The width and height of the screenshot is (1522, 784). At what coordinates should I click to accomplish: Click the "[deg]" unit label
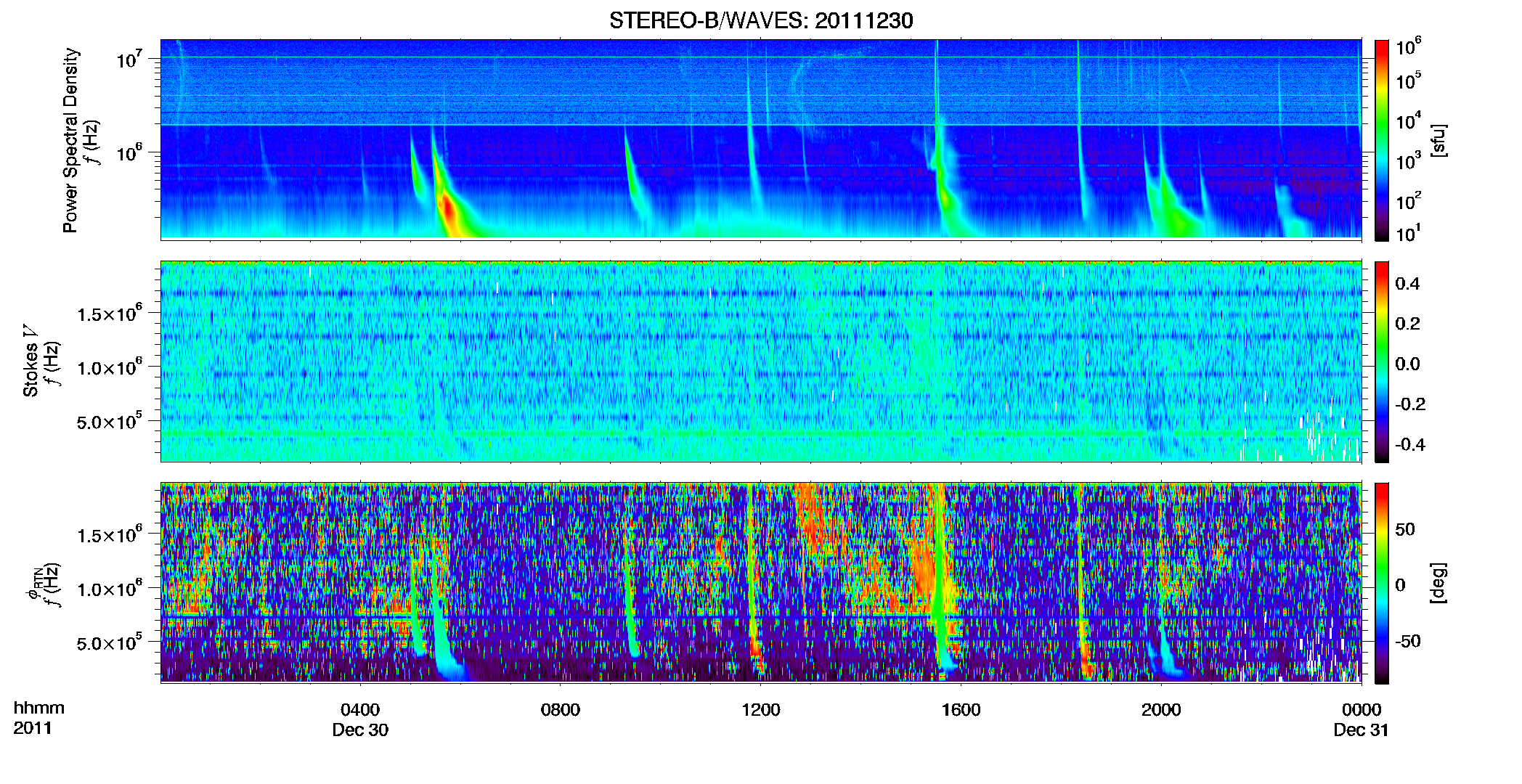pyautogui.click(x=1438, y=583)
